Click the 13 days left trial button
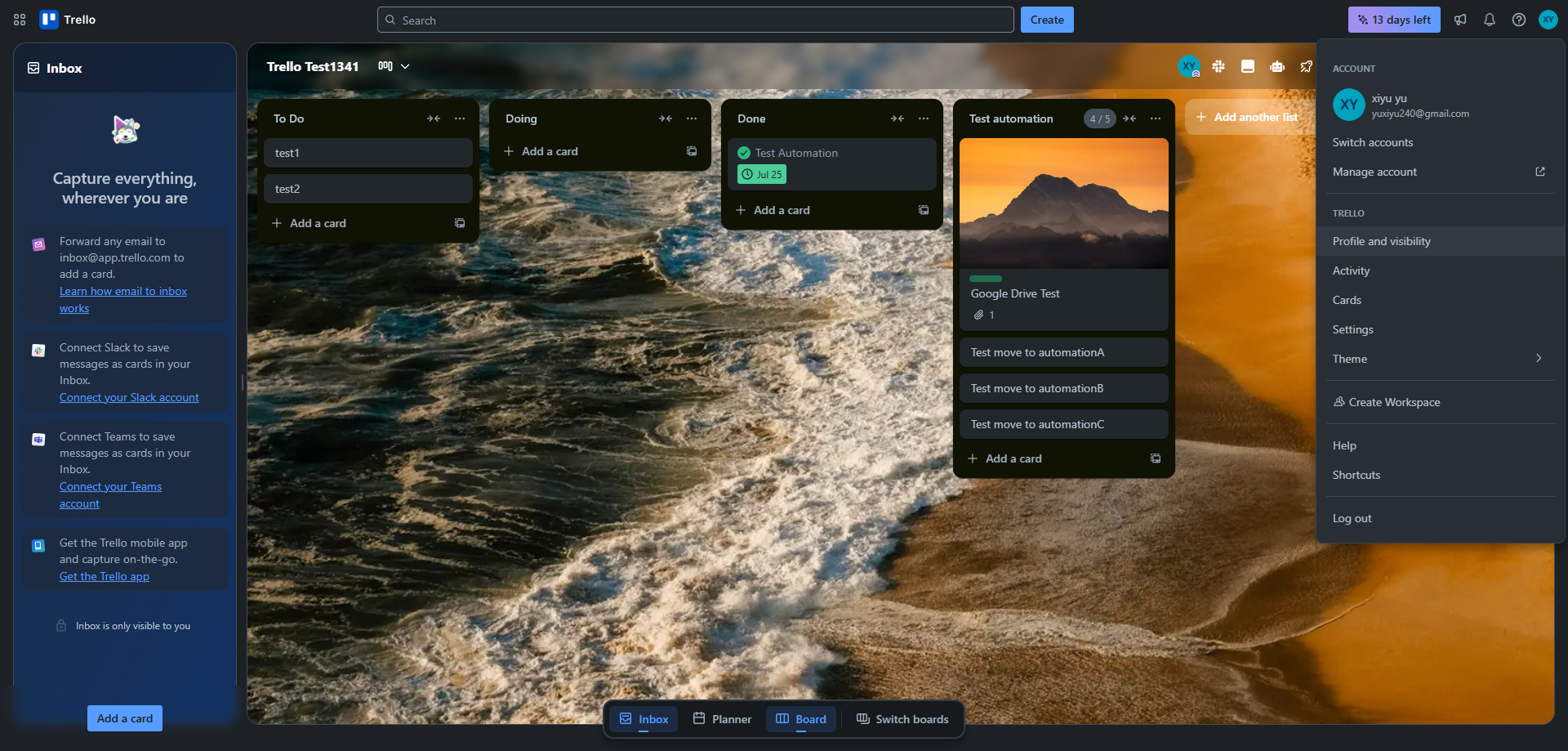The width and height of the screenshot is (1568, 751). [1394, 20]
